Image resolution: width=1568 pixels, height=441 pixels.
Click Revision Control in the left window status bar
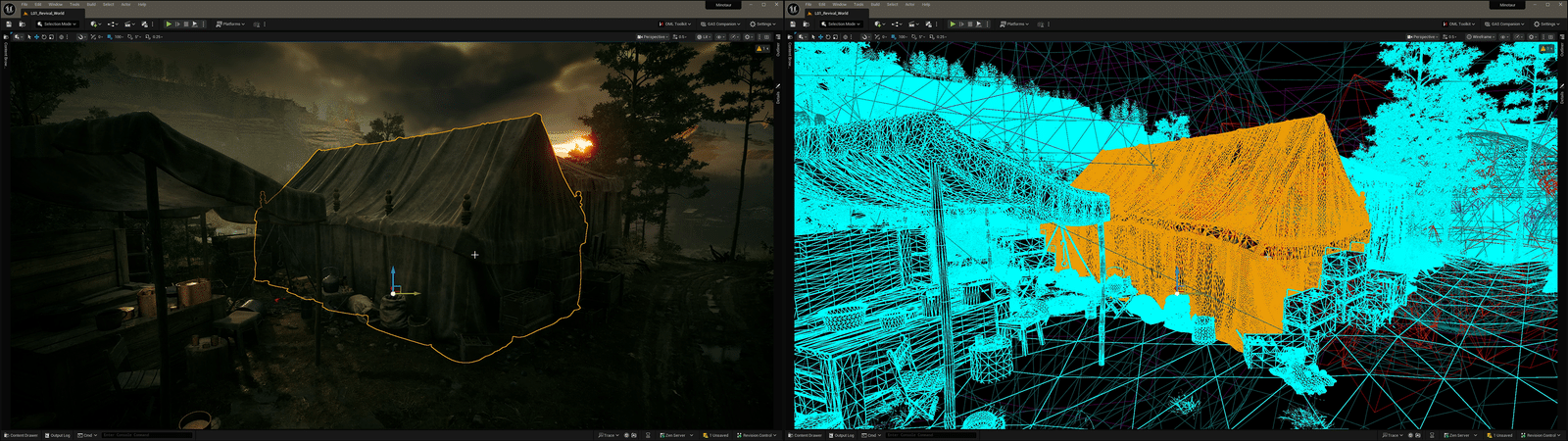757,435
